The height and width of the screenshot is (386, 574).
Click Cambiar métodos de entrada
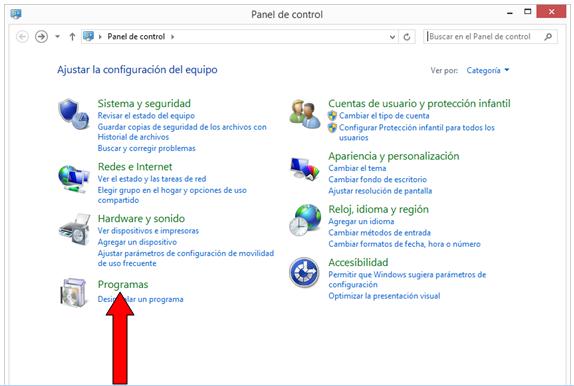pos(380,233)
